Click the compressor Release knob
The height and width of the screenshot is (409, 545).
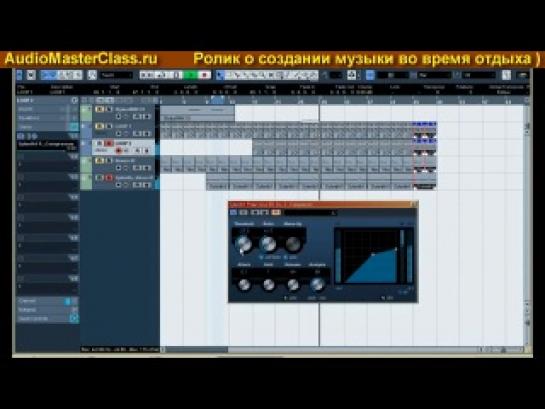pos(293,285)
